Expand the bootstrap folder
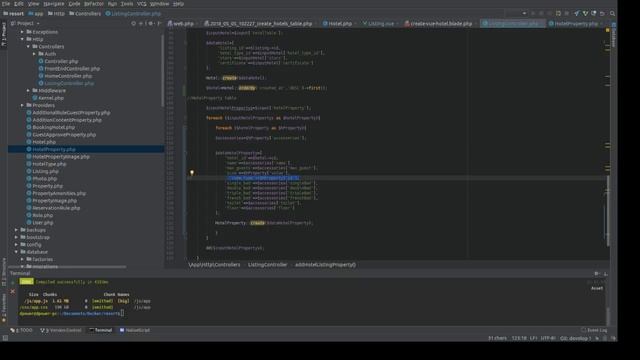This screenshot has width=640, height=360. [x=16, y=237]
